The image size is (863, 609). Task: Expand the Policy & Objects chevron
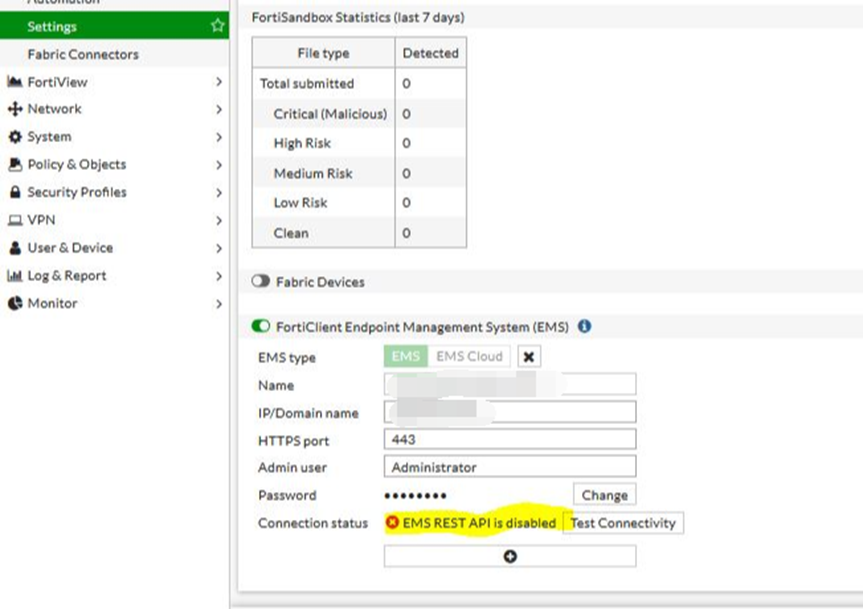pyautogui.click(x=219, y=165)
